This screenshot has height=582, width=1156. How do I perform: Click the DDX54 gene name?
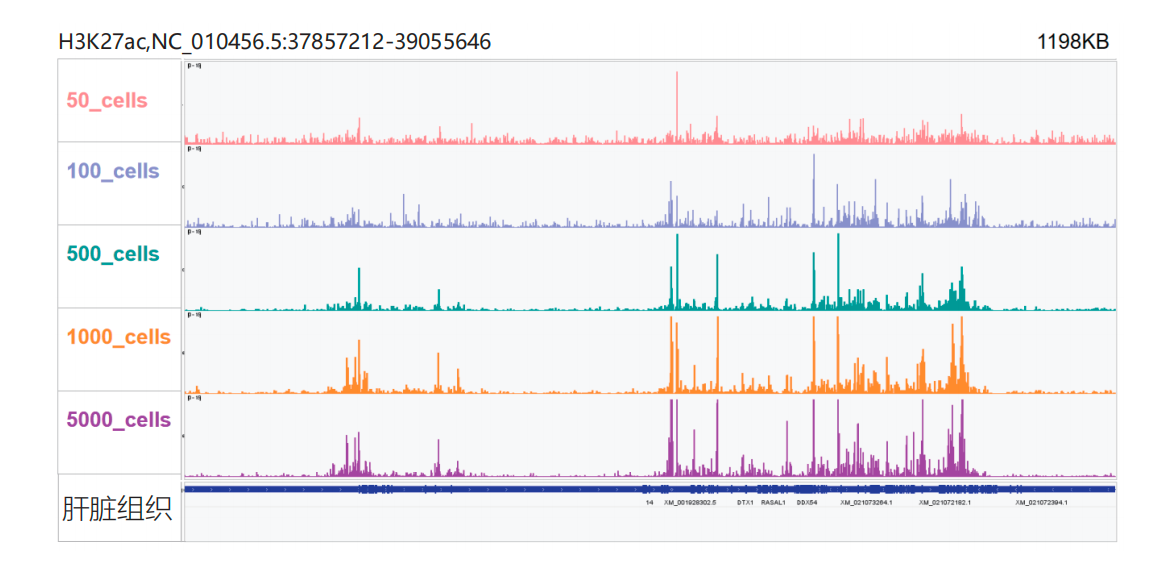[806, 503]
